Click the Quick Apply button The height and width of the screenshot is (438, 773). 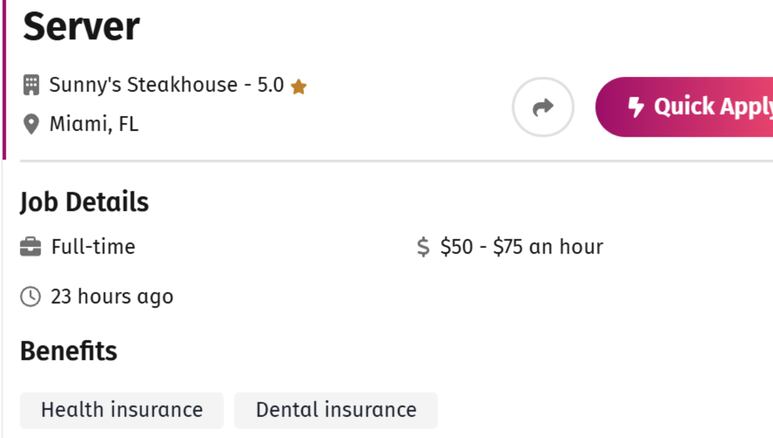click(x=684, y=107)
